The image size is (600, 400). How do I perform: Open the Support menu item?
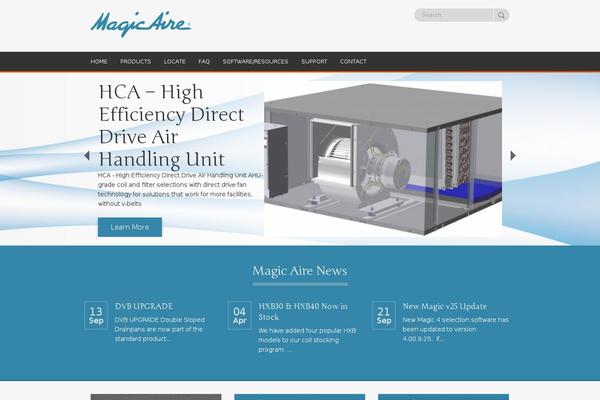(x=314, y=61)
